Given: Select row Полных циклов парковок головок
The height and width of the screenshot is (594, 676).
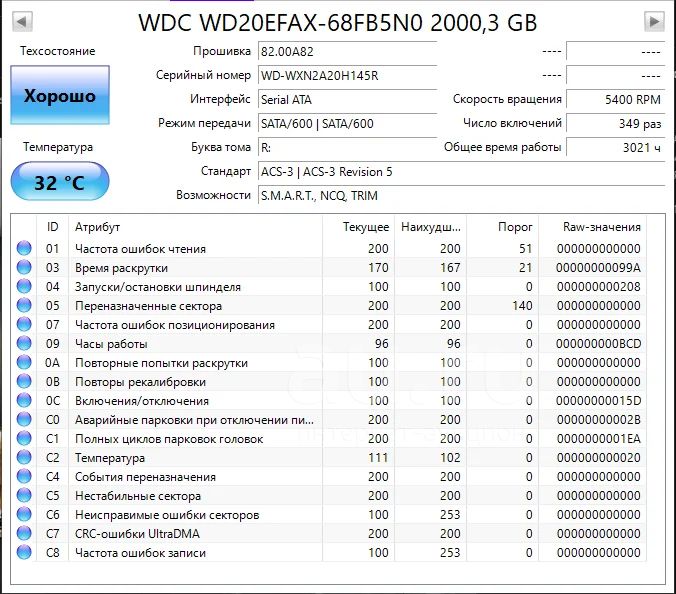Looking at the screenshot, I should (329, 438).
